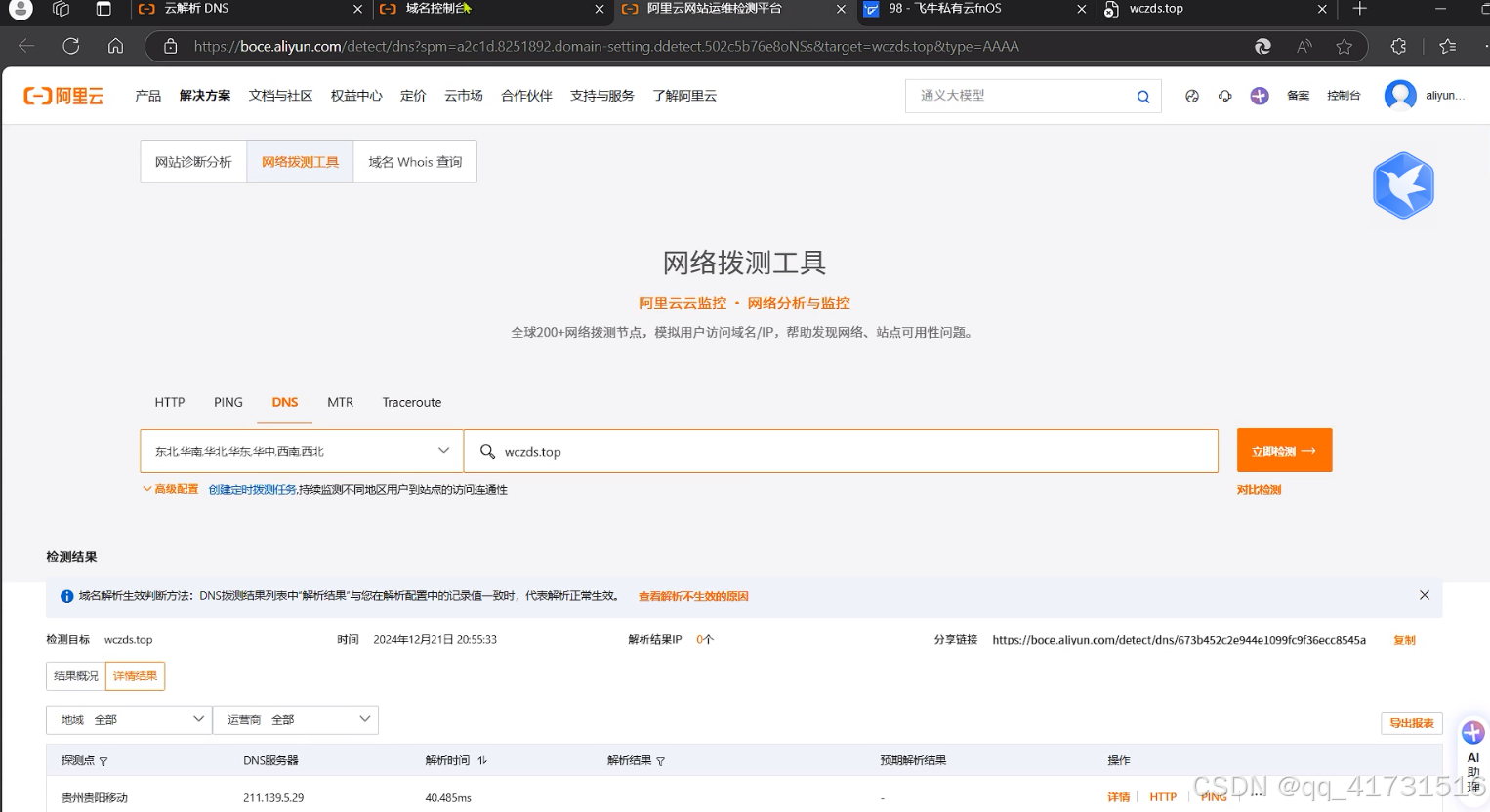1490x812 pixels.
Task: Close the 云解析 DNS browser tab
Action: (x=357, y=9)
